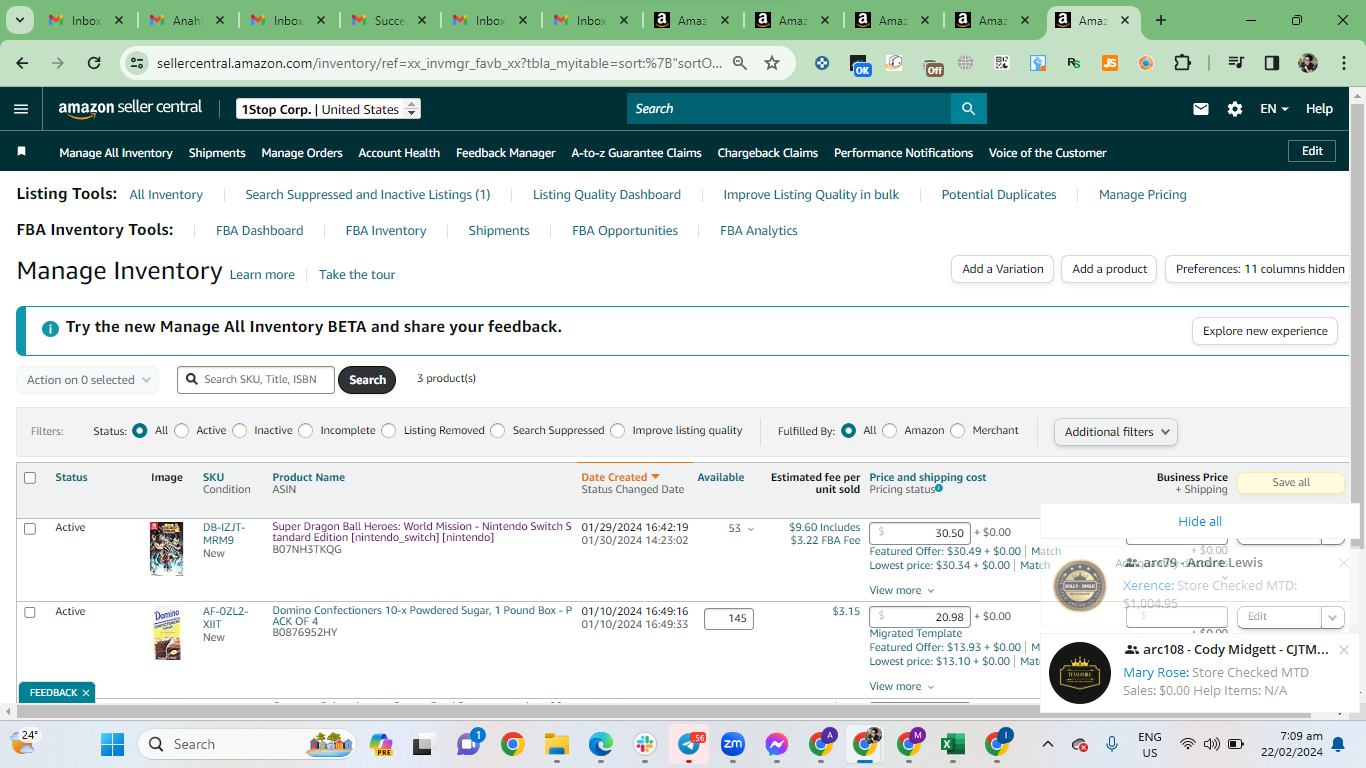
Task: Open Zoom from the taskbar
Action: 733,744
